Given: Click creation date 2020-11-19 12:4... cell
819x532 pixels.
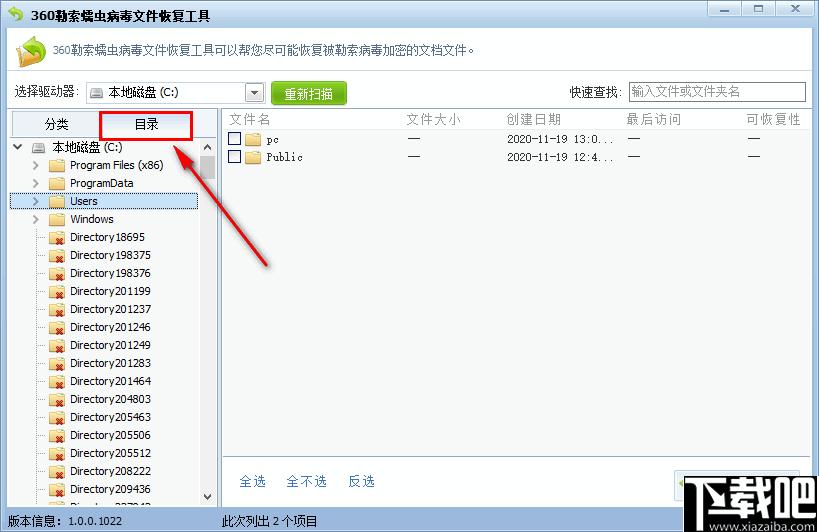Looking at the screenshot, I should click(x=560, y=157).
